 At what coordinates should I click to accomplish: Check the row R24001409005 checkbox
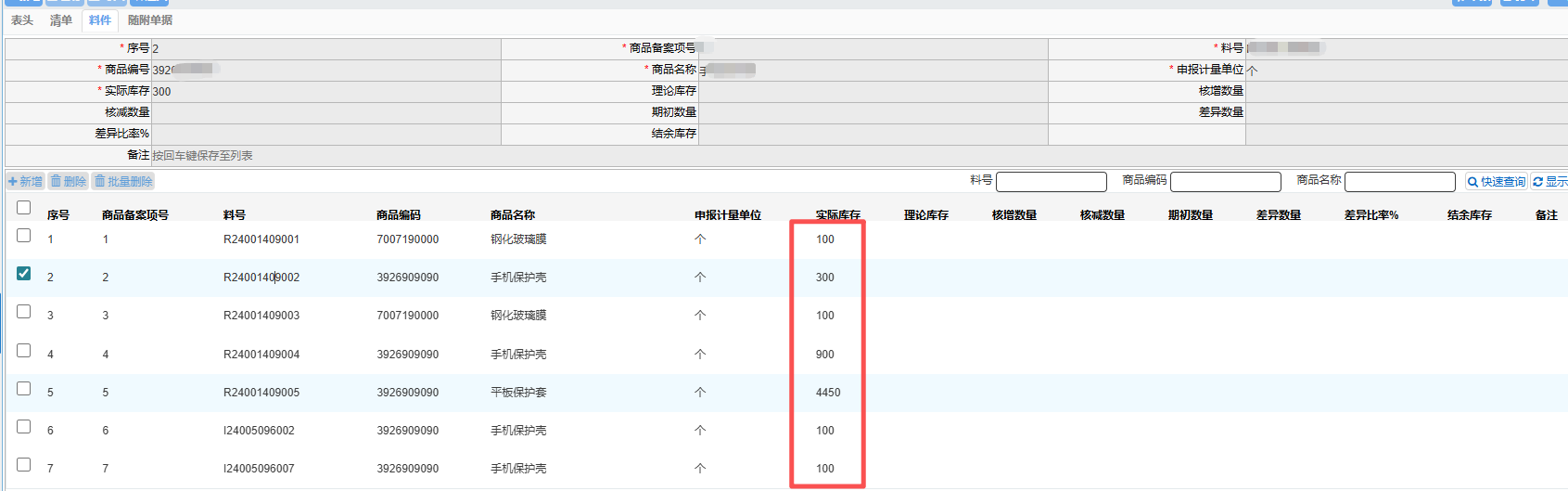[24, 389]
